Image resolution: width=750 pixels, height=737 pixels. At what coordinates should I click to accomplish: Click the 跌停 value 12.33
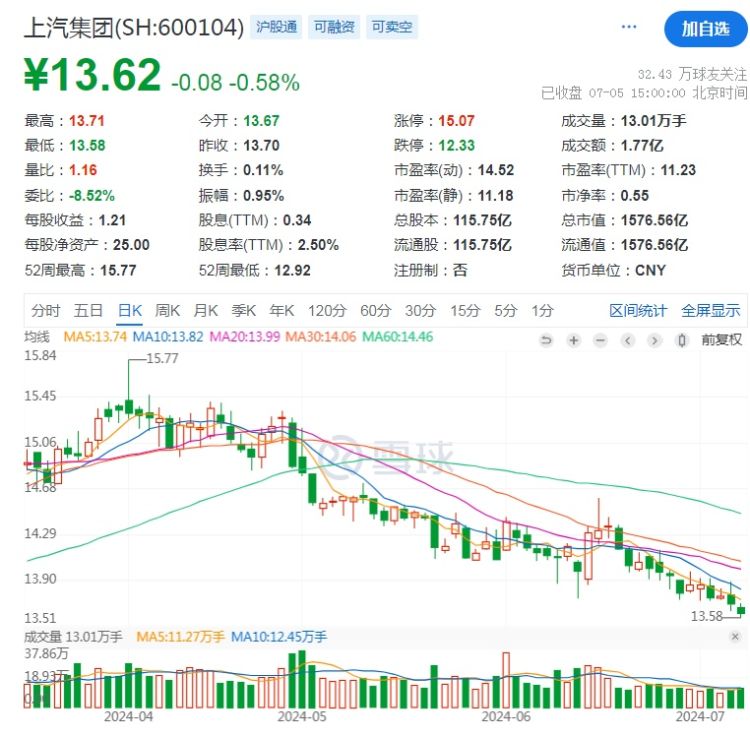(457, 145)
